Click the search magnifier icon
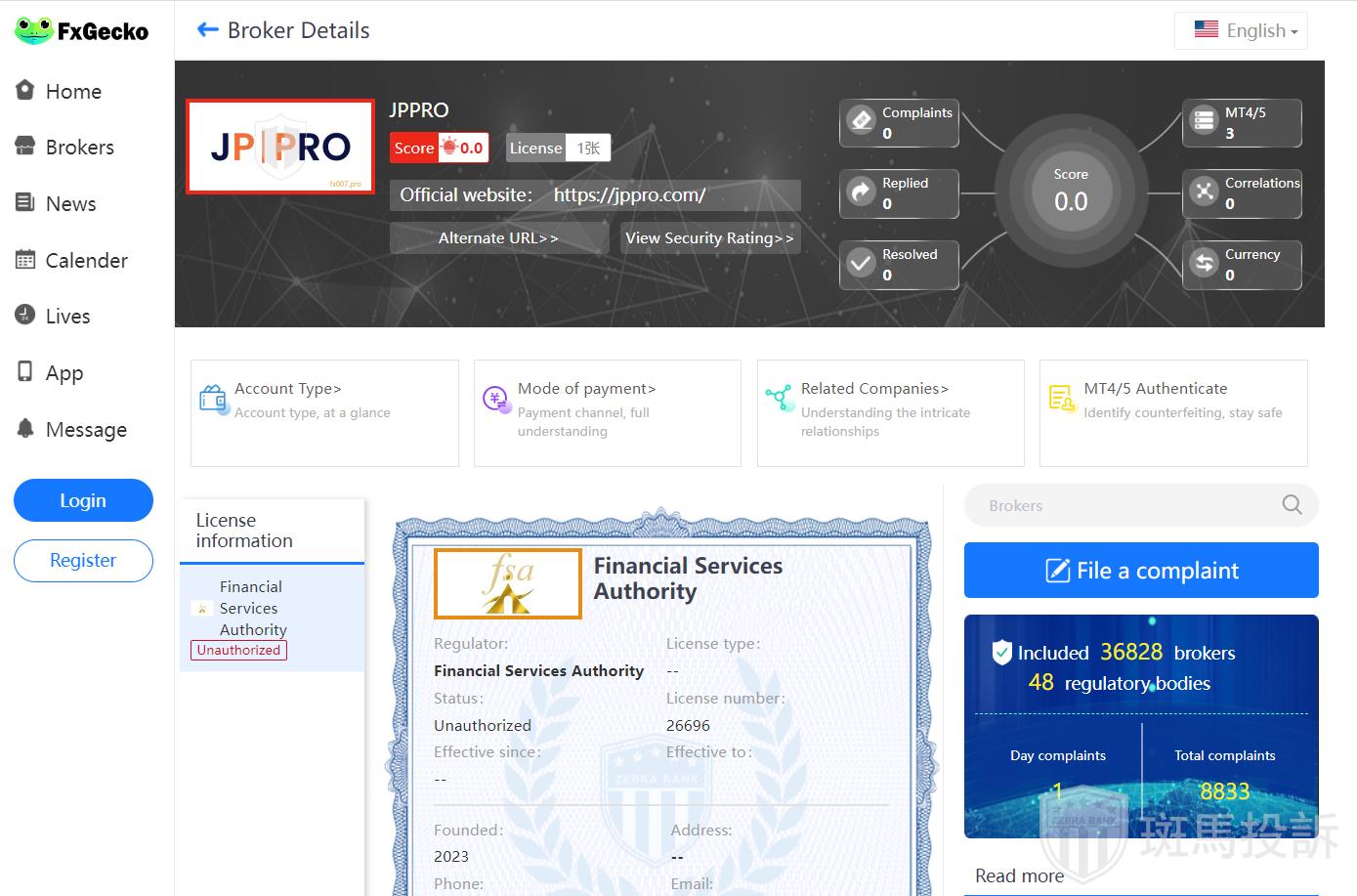 click(x=1292, y=505)
